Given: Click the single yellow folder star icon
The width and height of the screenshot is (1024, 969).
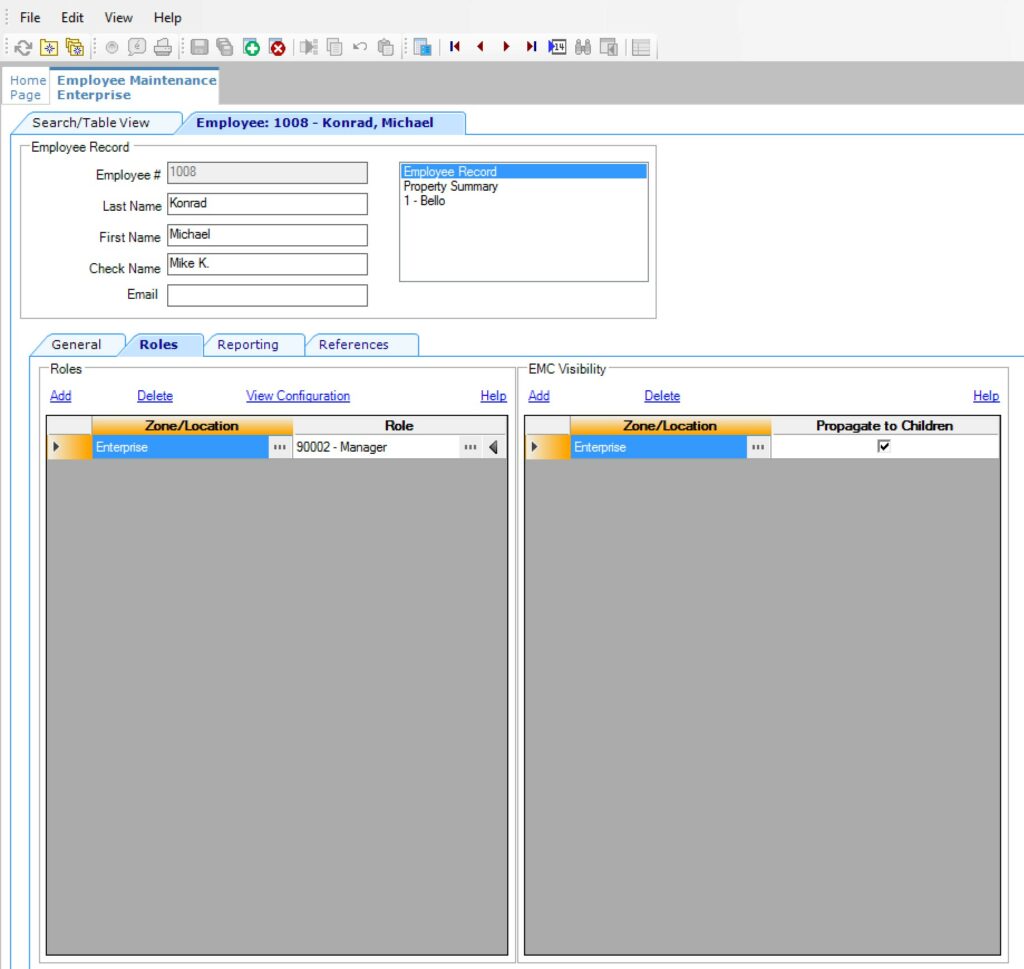Looking at the screenshot, I should [x=49, y=47].
